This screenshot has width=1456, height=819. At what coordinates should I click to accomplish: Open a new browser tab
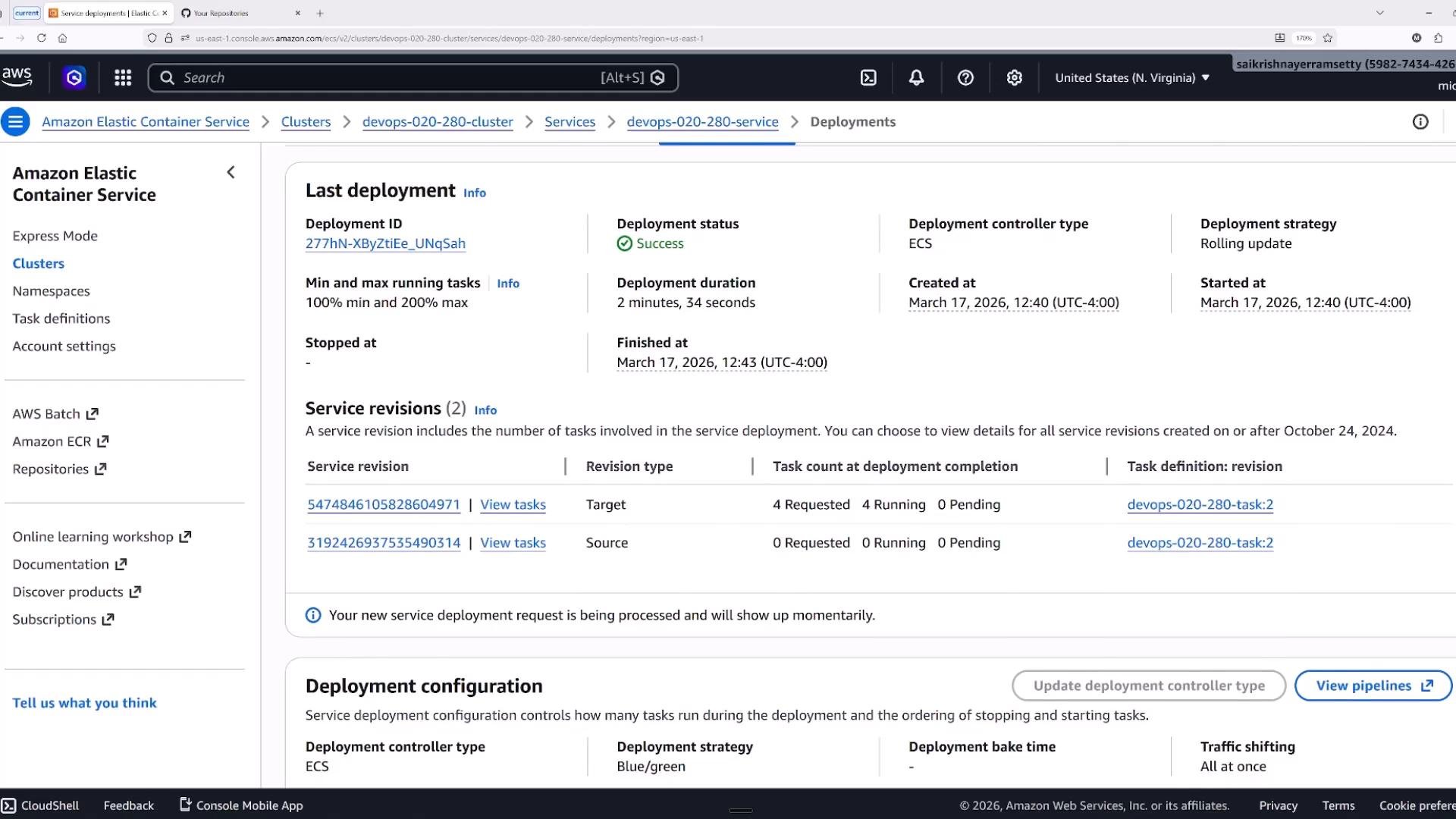(320, 13)
